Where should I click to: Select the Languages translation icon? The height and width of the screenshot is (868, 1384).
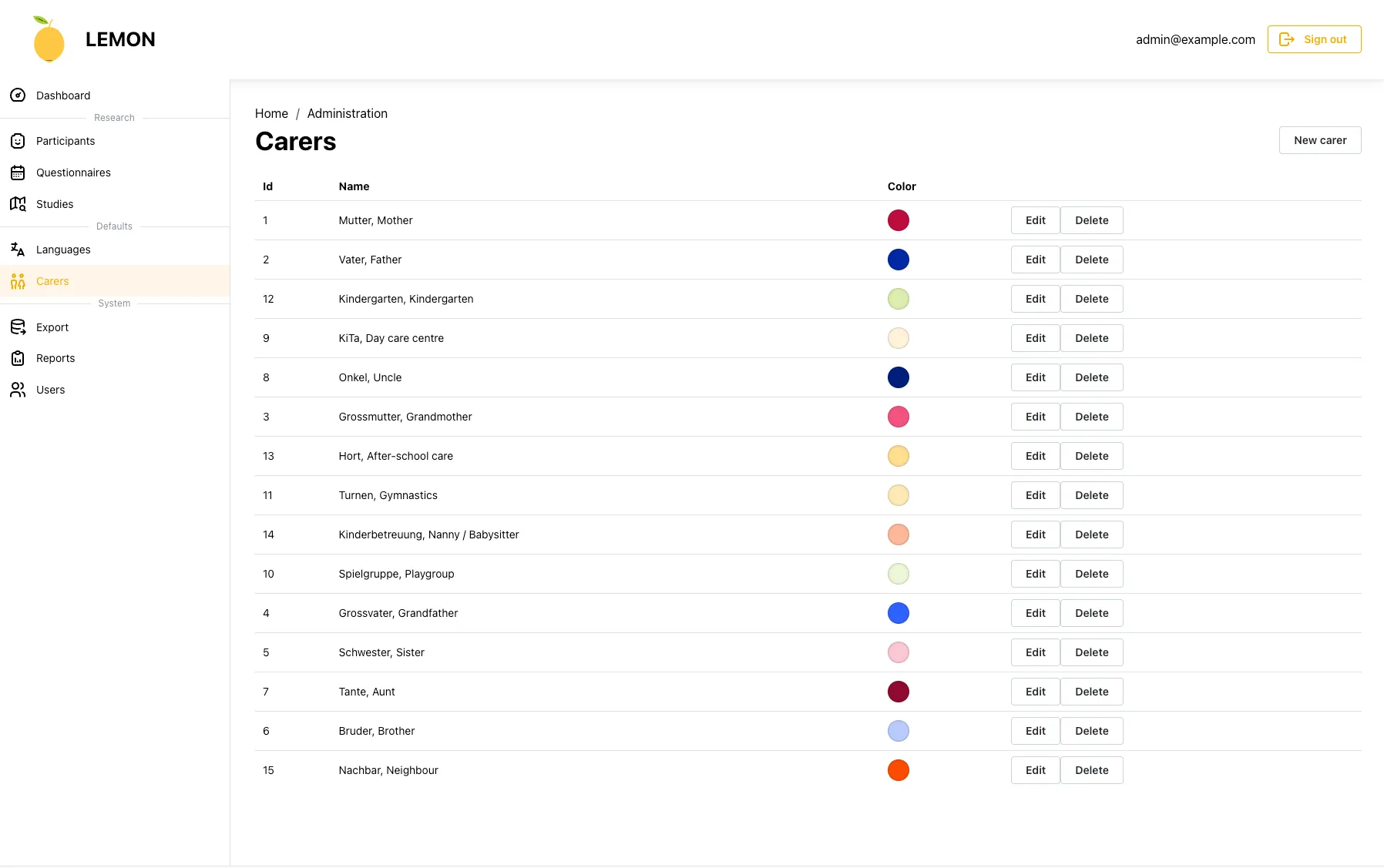(x=18, y=249)
